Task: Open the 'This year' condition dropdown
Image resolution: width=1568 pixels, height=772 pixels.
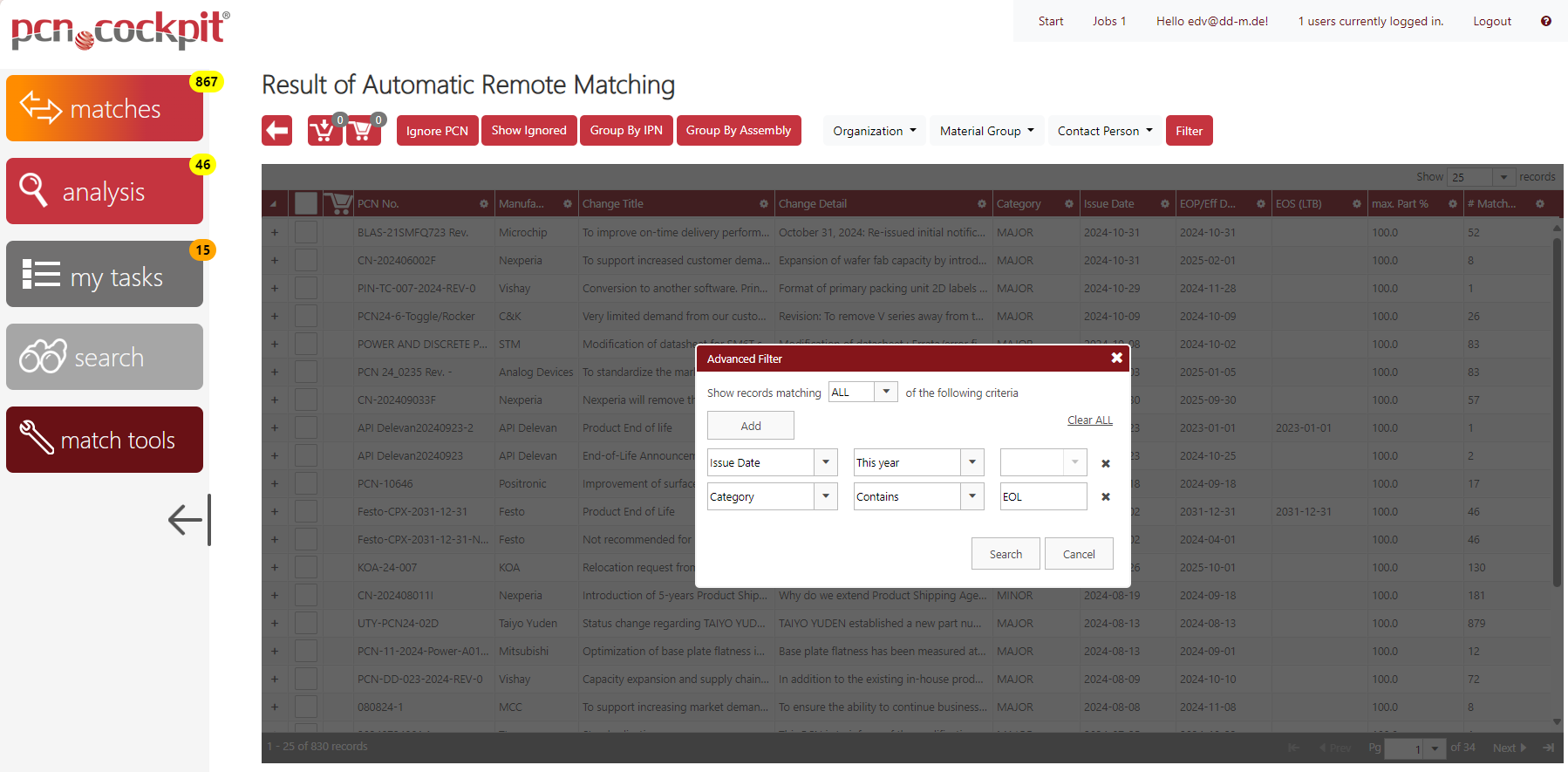Action: 972,462
